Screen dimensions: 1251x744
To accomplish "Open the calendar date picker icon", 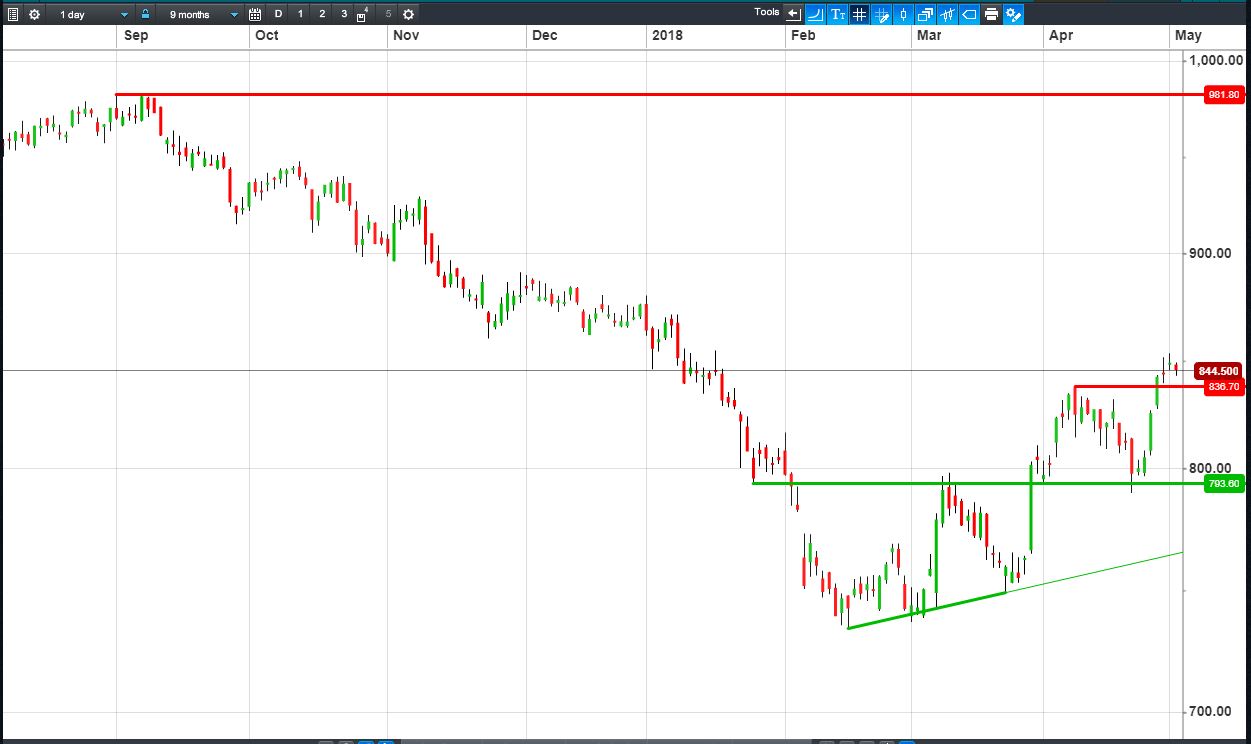I will [255, 14].
